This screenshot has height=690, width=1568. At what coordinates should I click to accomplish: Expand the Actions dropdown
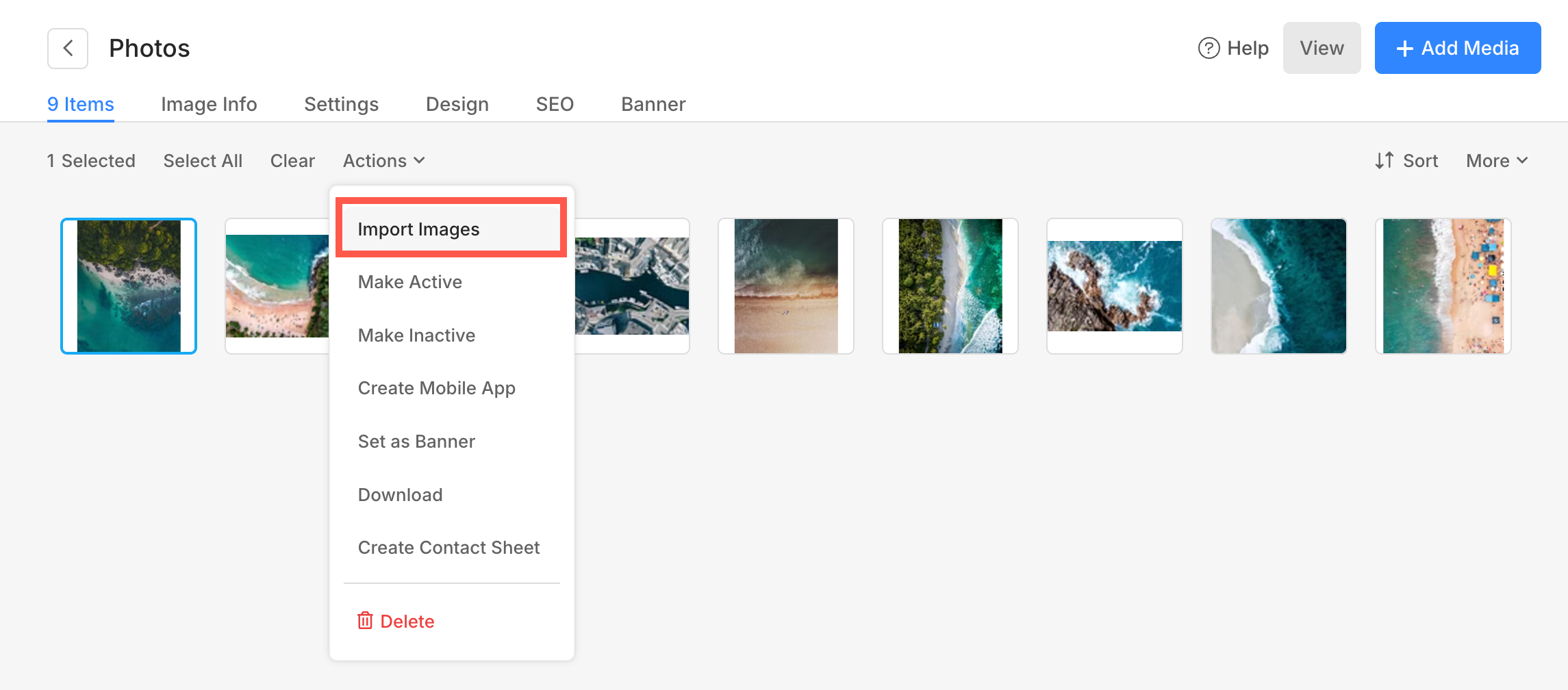[x=383, y=161]
